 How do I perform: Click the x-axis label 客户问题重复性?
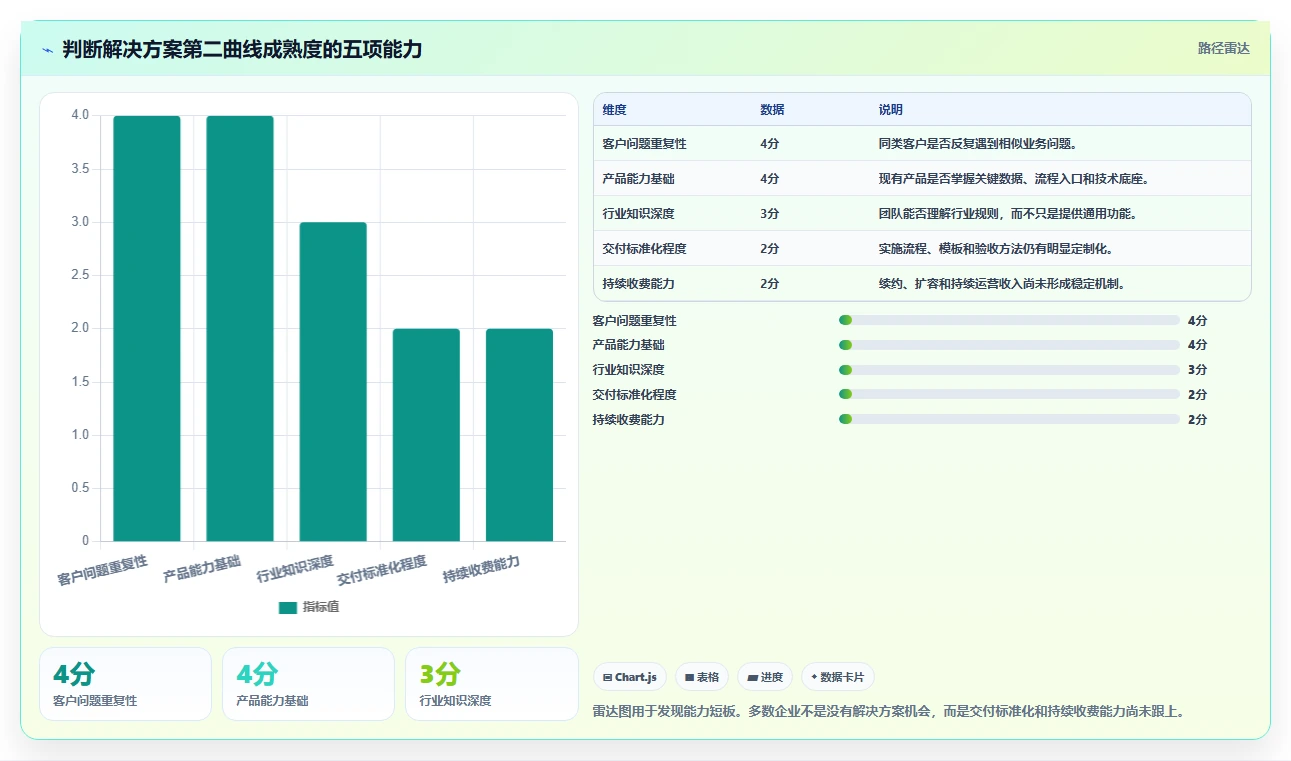click(102, 570)
